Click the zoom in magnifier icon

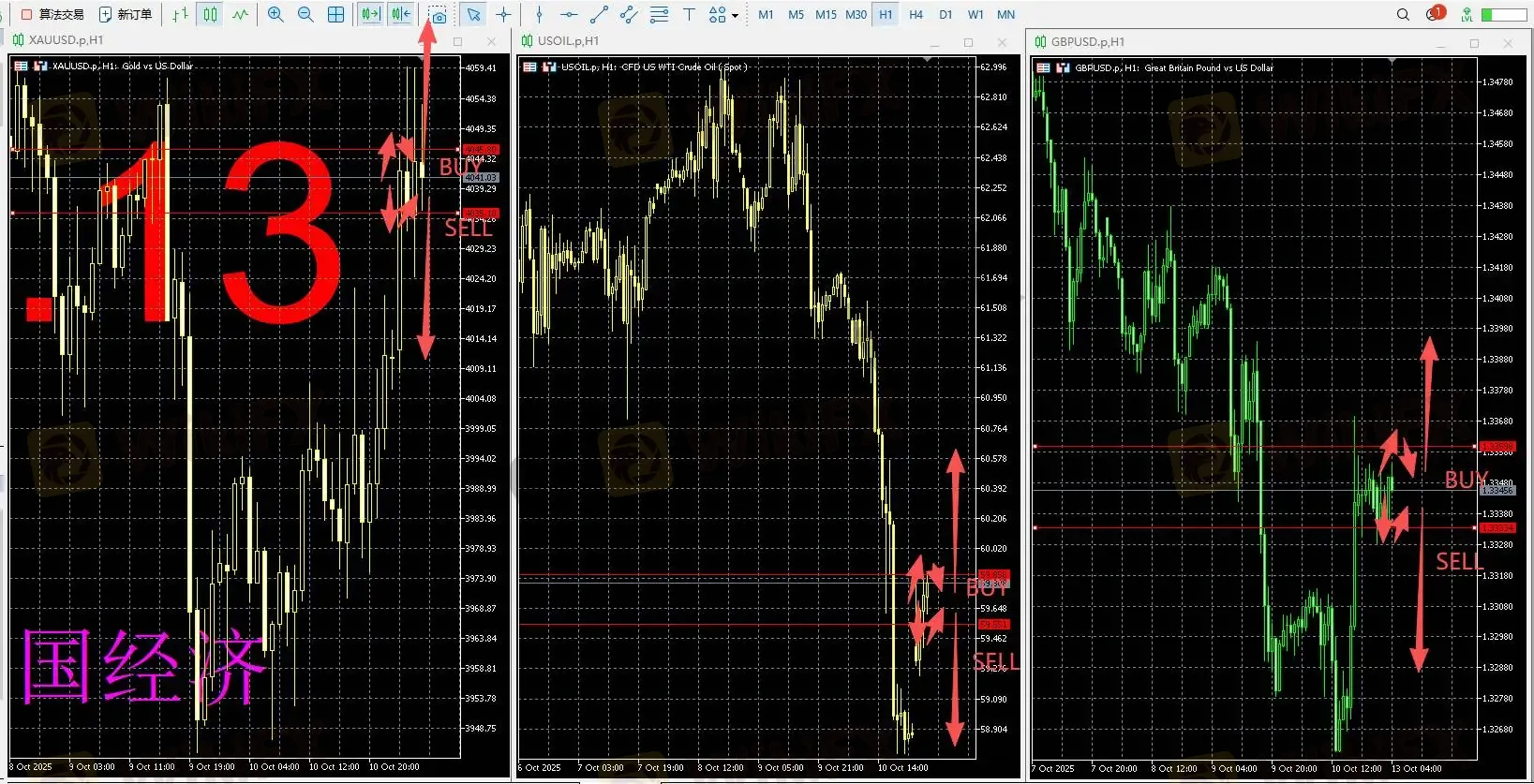click(276, 14)
